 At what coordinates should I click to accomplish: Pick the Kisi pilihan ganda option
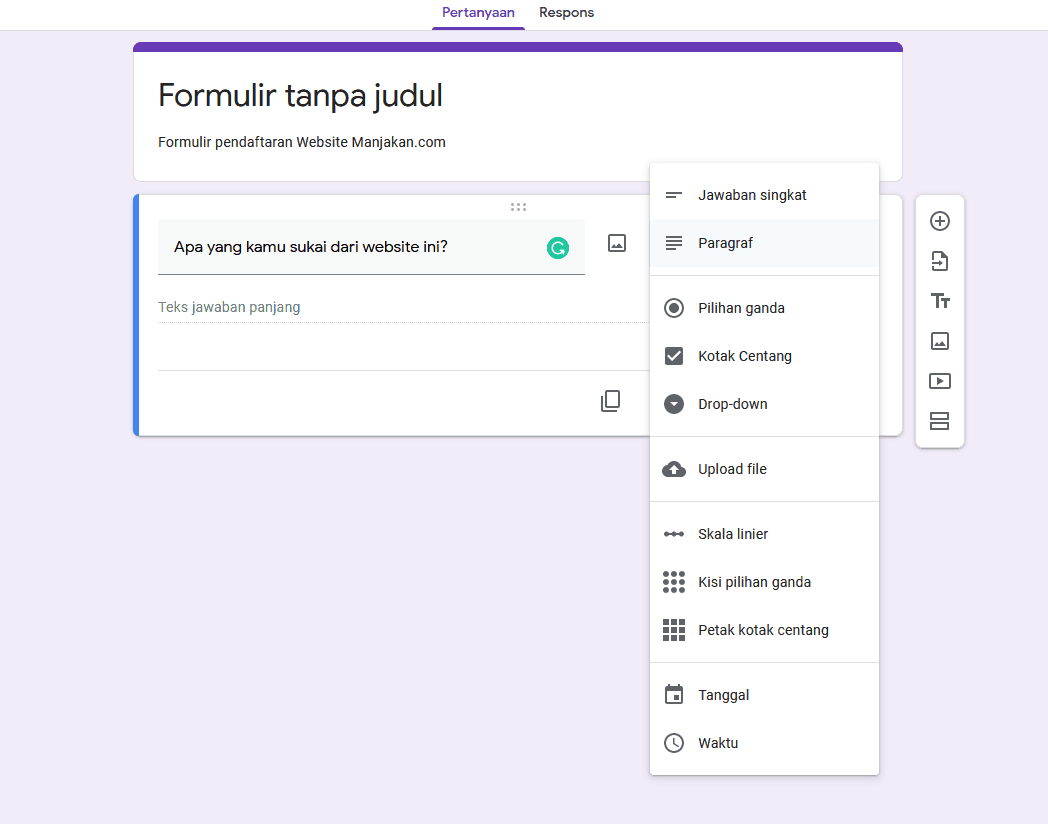[x=755, y=581]
